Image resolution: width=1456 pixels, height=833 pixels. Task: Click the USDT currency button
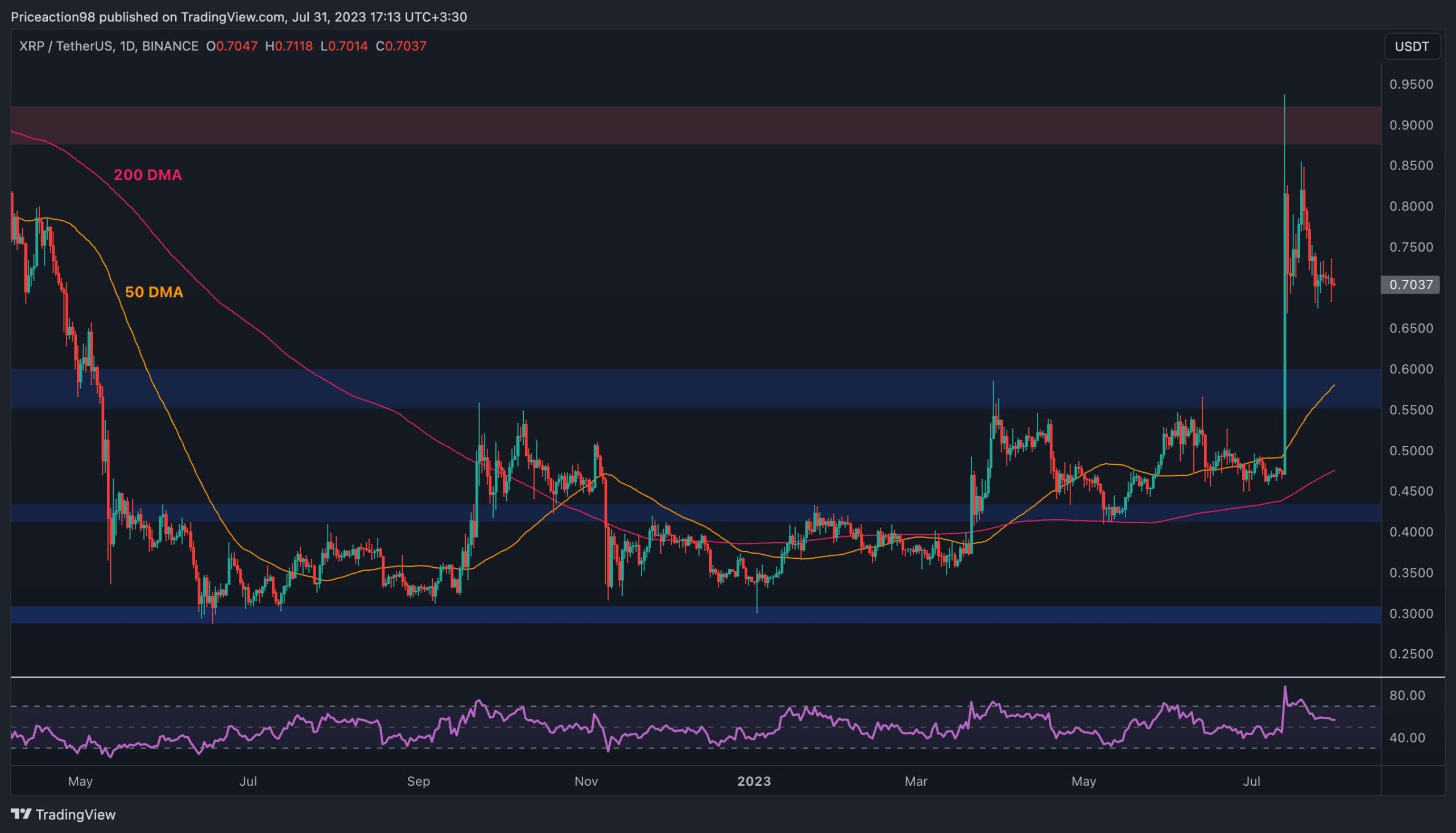tap(1412, 46)
